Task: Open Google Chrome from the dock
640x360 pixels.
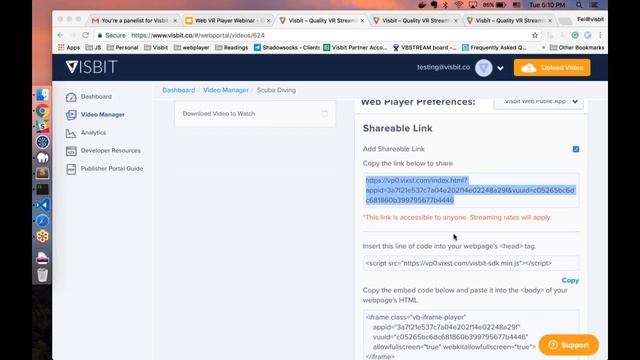Action: (42, 111)
